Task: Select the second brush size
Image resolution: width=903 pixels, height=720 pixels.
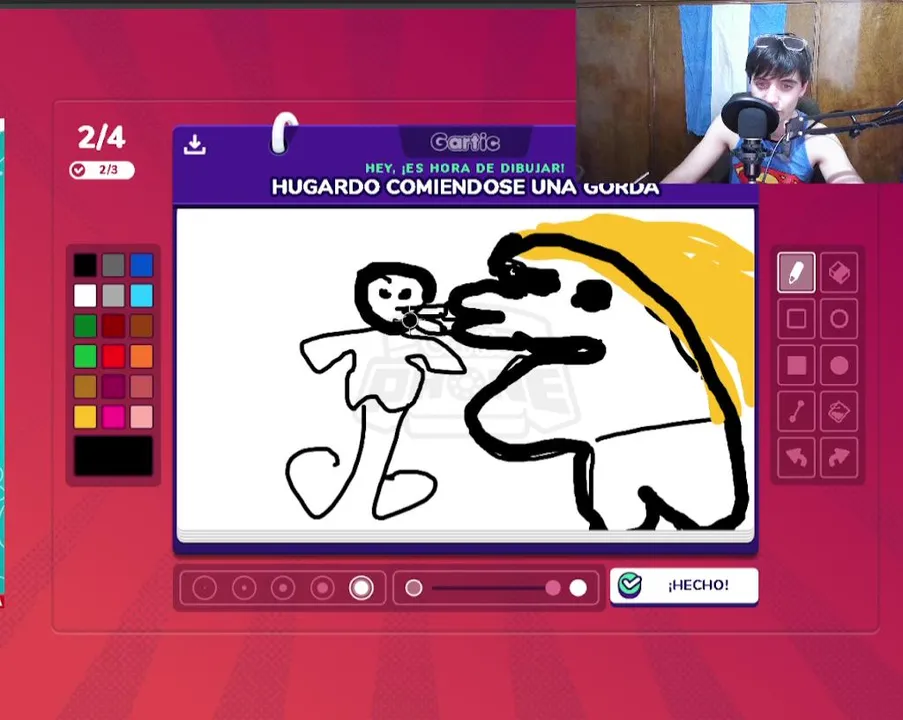Action: pyautogui.click(x=244, y=588)
